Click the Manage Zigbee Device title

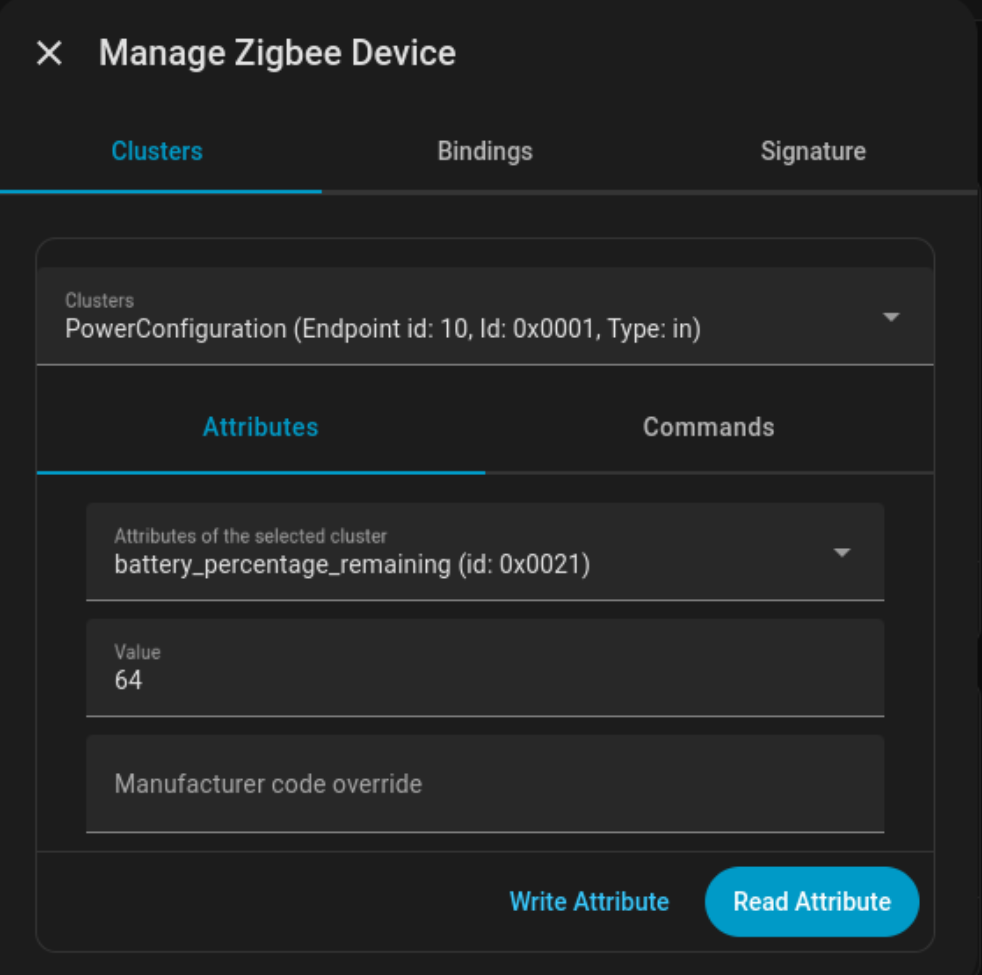(x=277, y=53)
